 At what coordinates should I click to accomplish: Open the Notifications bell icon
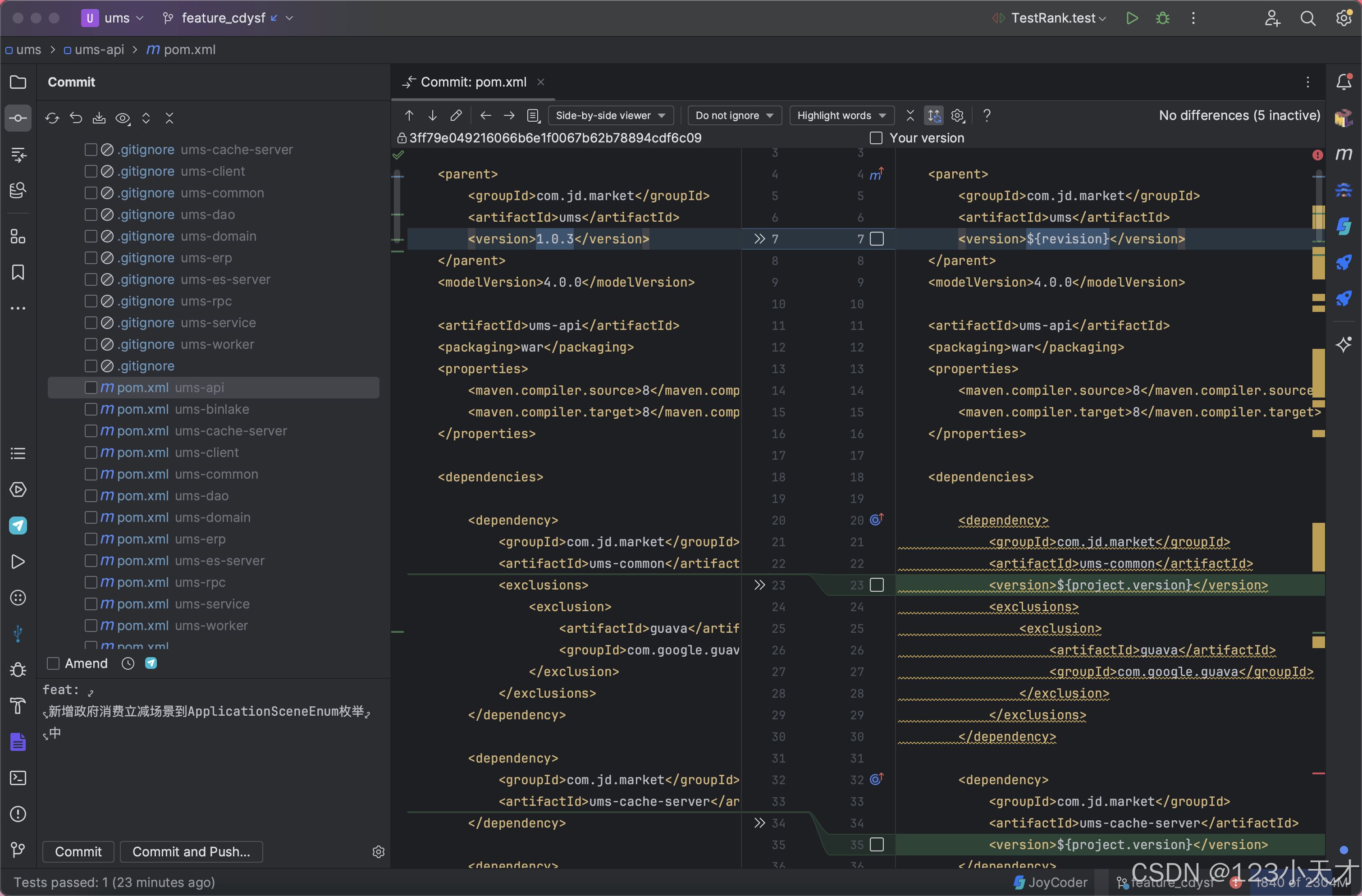pyautogui.click(x=1344, y=82)
